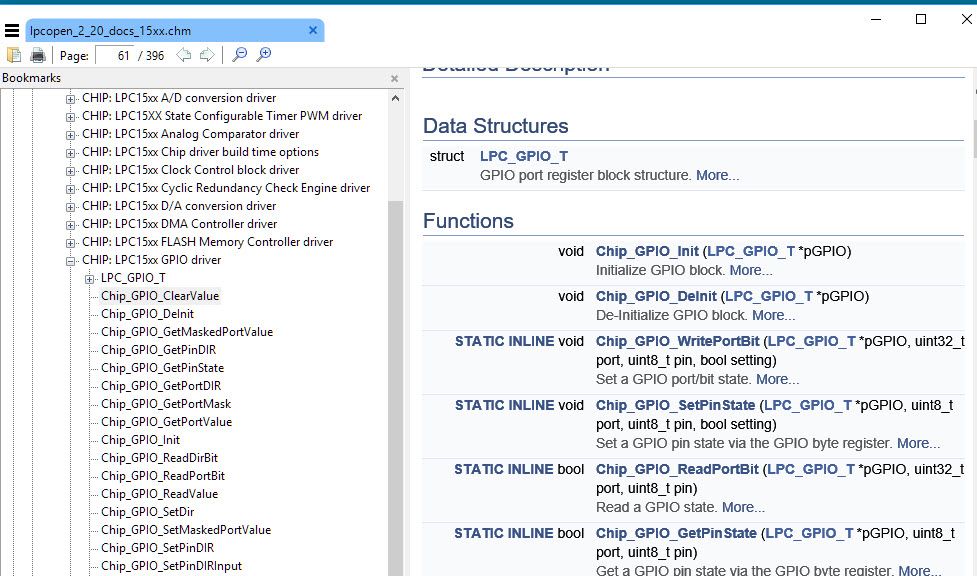This screenshot has height=576, width=977.
Task: Go to the next page arrow
Action: tap(206, 55)
